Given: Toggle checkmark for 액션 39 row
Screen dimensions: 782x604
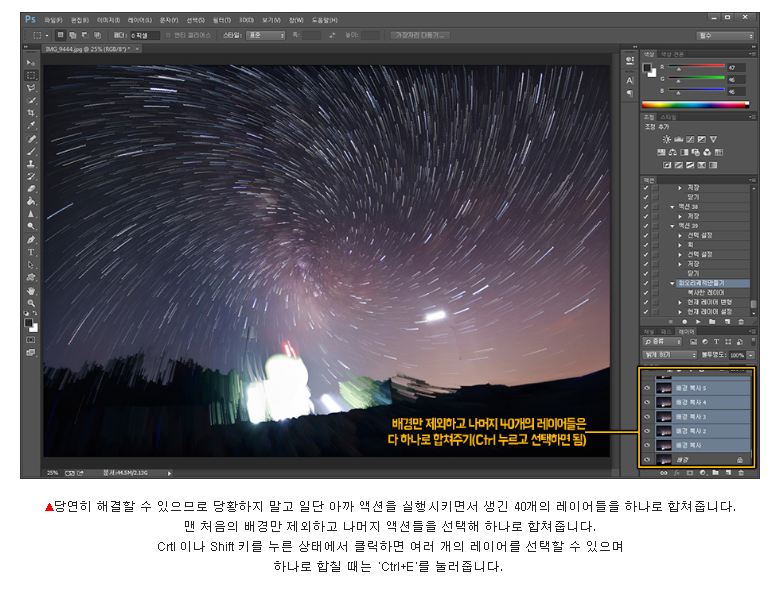Looking at the screenshot, I should point(646,226).
